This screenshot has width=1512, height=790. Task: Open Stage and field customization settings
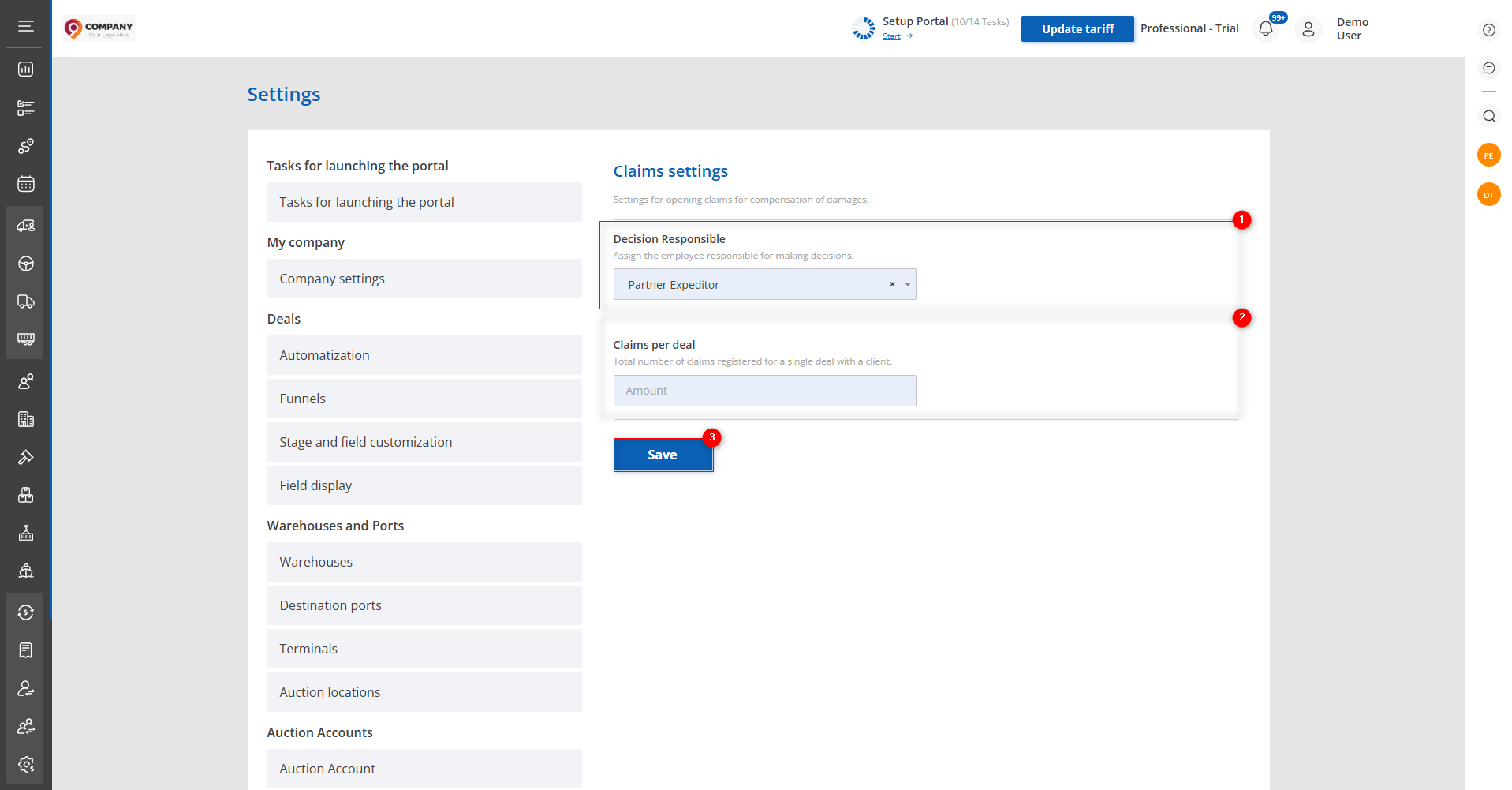click(424, 442)
